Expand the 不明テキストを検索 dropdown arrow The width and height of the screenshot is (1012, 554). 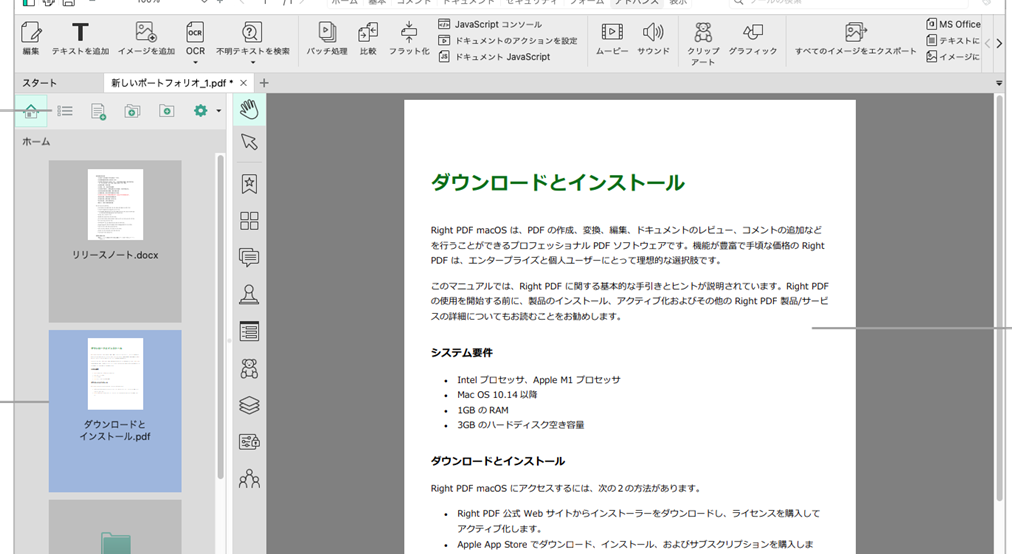click(252, 63)
